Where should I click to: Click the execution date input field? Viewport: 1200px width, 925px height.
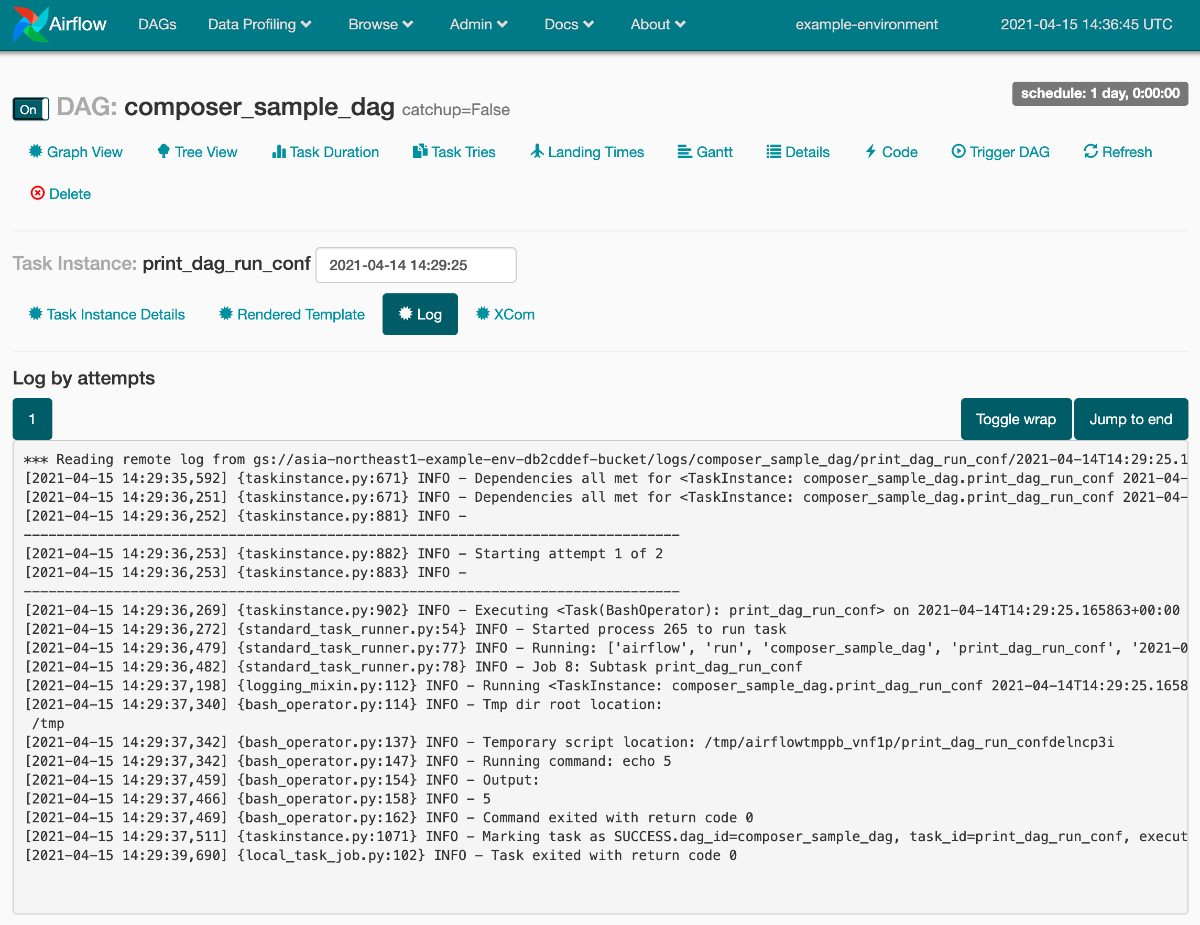(416, 265)
